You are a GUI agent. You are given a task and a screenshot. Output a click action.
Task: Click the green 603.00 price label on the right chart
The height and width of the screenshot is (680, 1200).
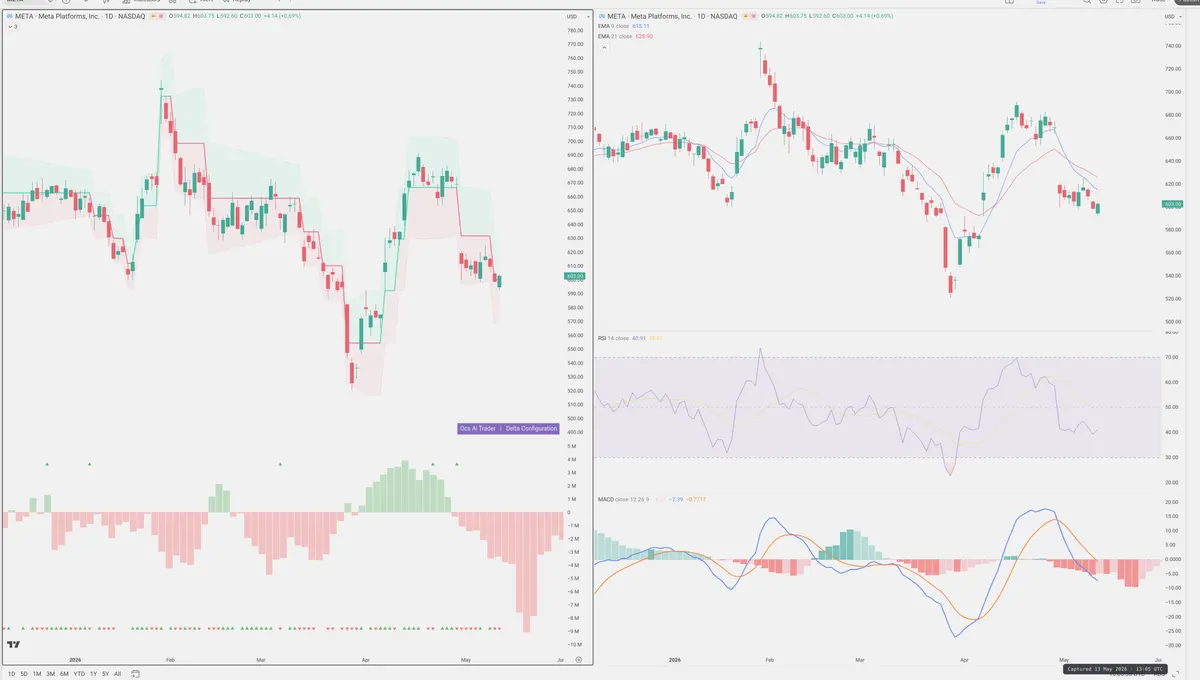[1174, 205]
